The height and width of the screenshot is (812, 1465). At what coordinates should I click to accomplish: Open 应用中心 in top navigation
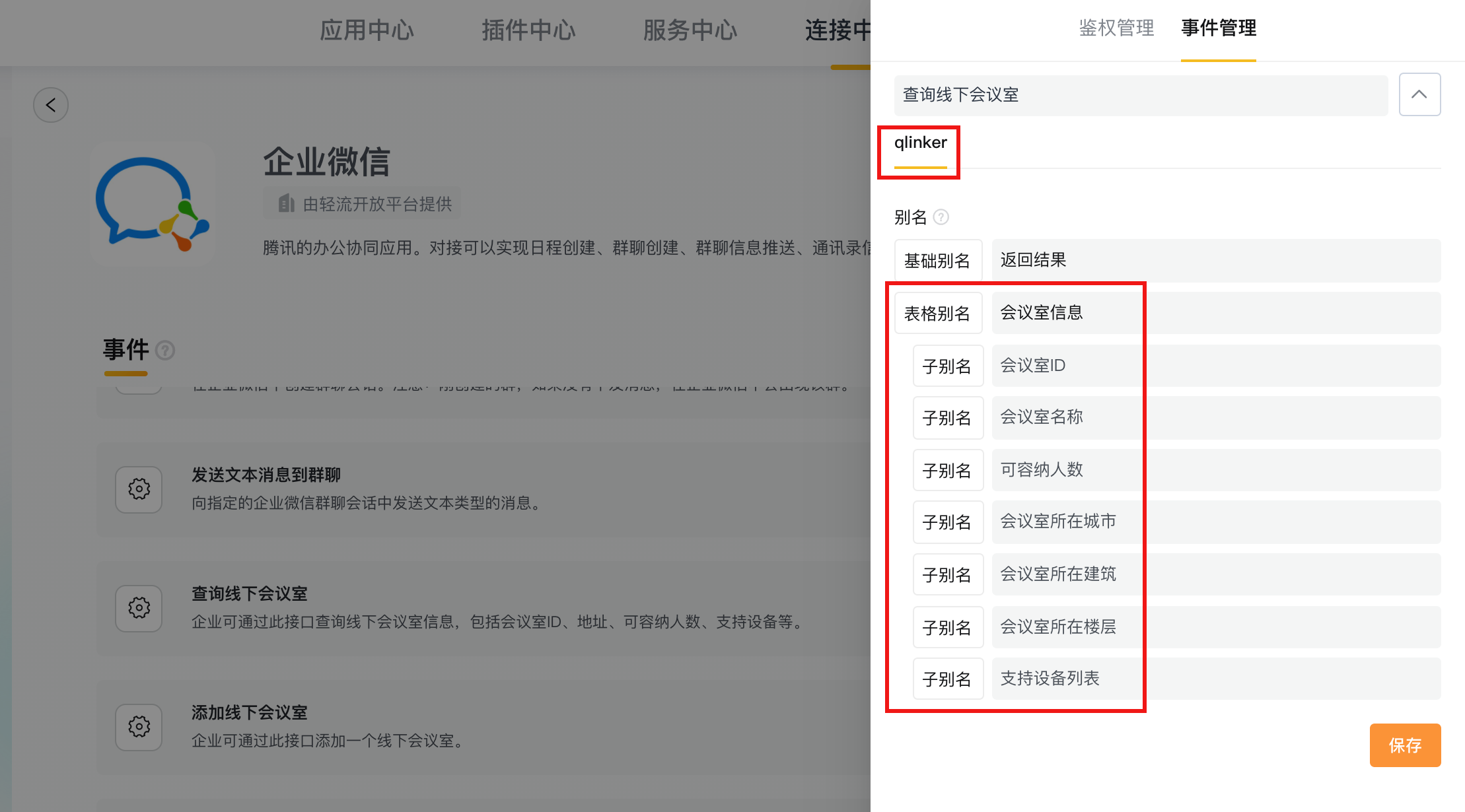coord(367,30)
